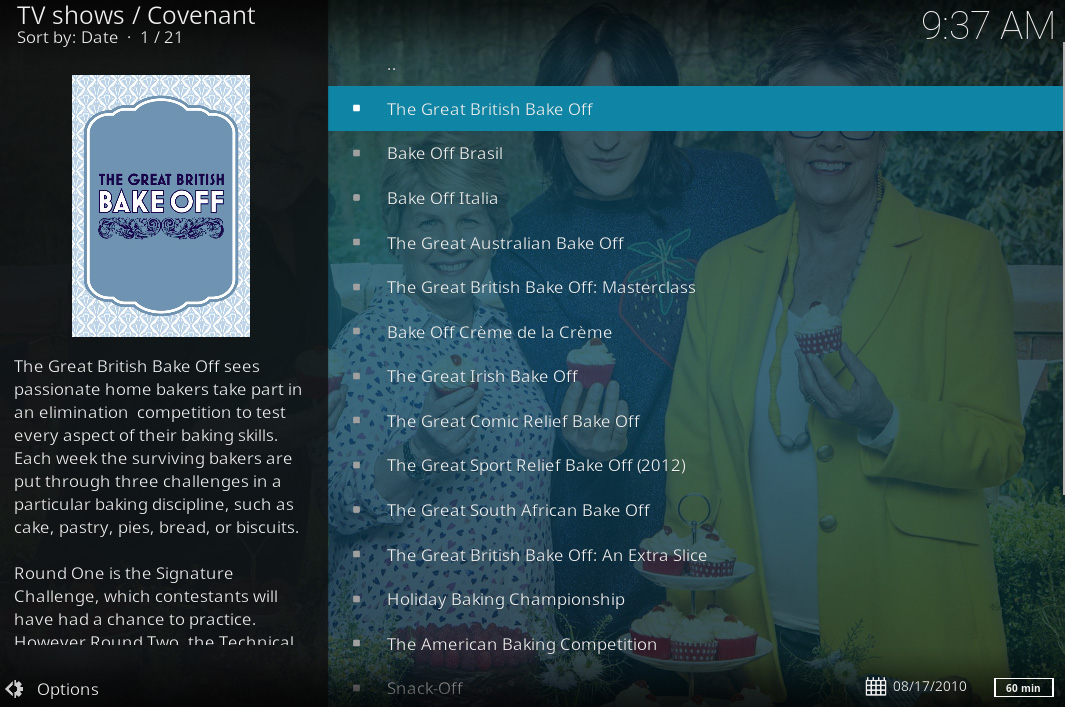Select The Great South African Bake Off
Image resolution: width=1065 pixels, height=707 pixels.
click(x=695, y=510)
